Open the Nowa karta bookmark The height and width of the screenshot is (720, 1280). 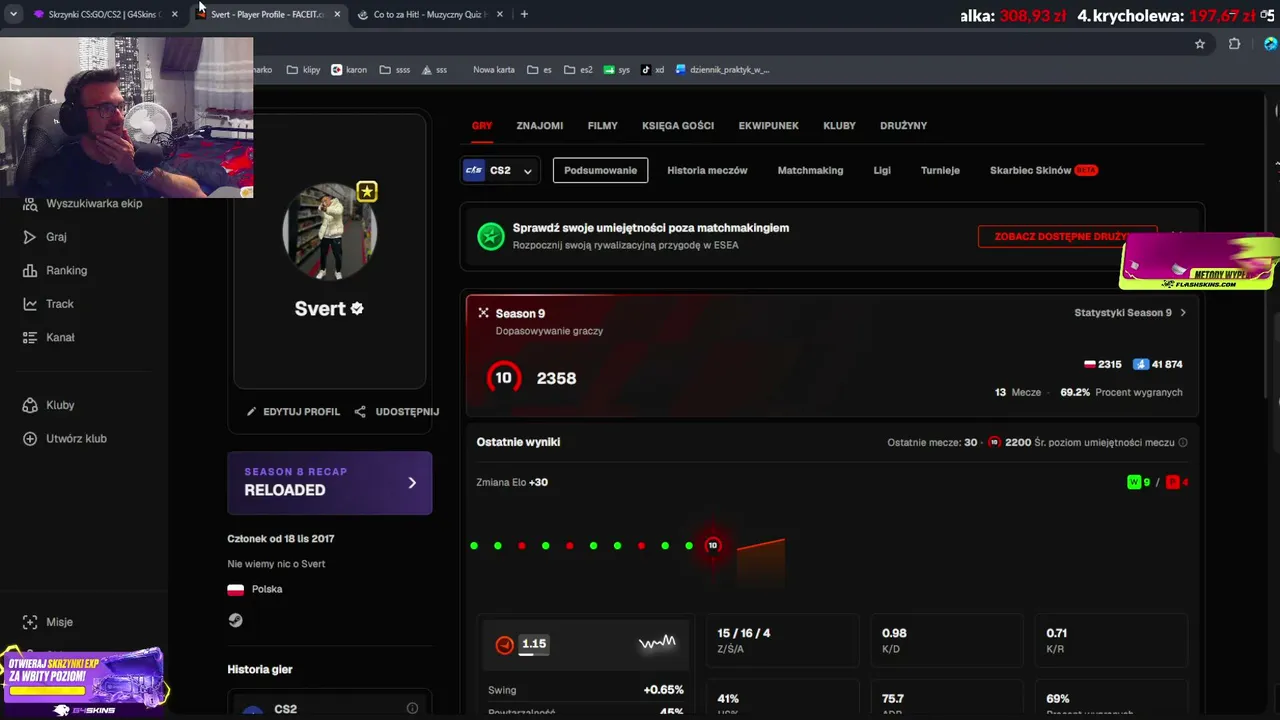coord(494,70)
